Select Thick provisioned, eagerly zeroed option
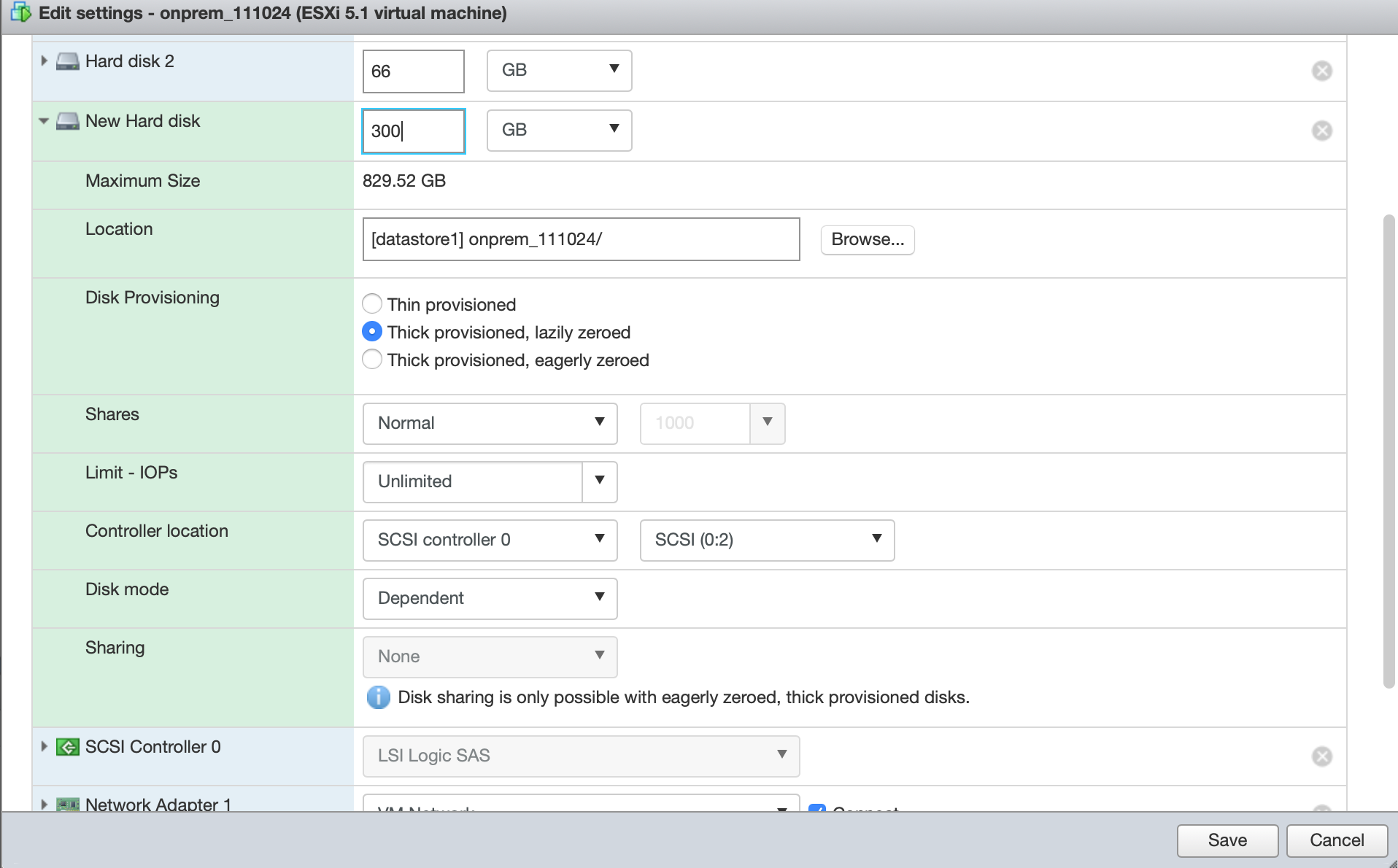Viewport: 1398px width, 868px height. pyautogui.click(x=372, y=359)
